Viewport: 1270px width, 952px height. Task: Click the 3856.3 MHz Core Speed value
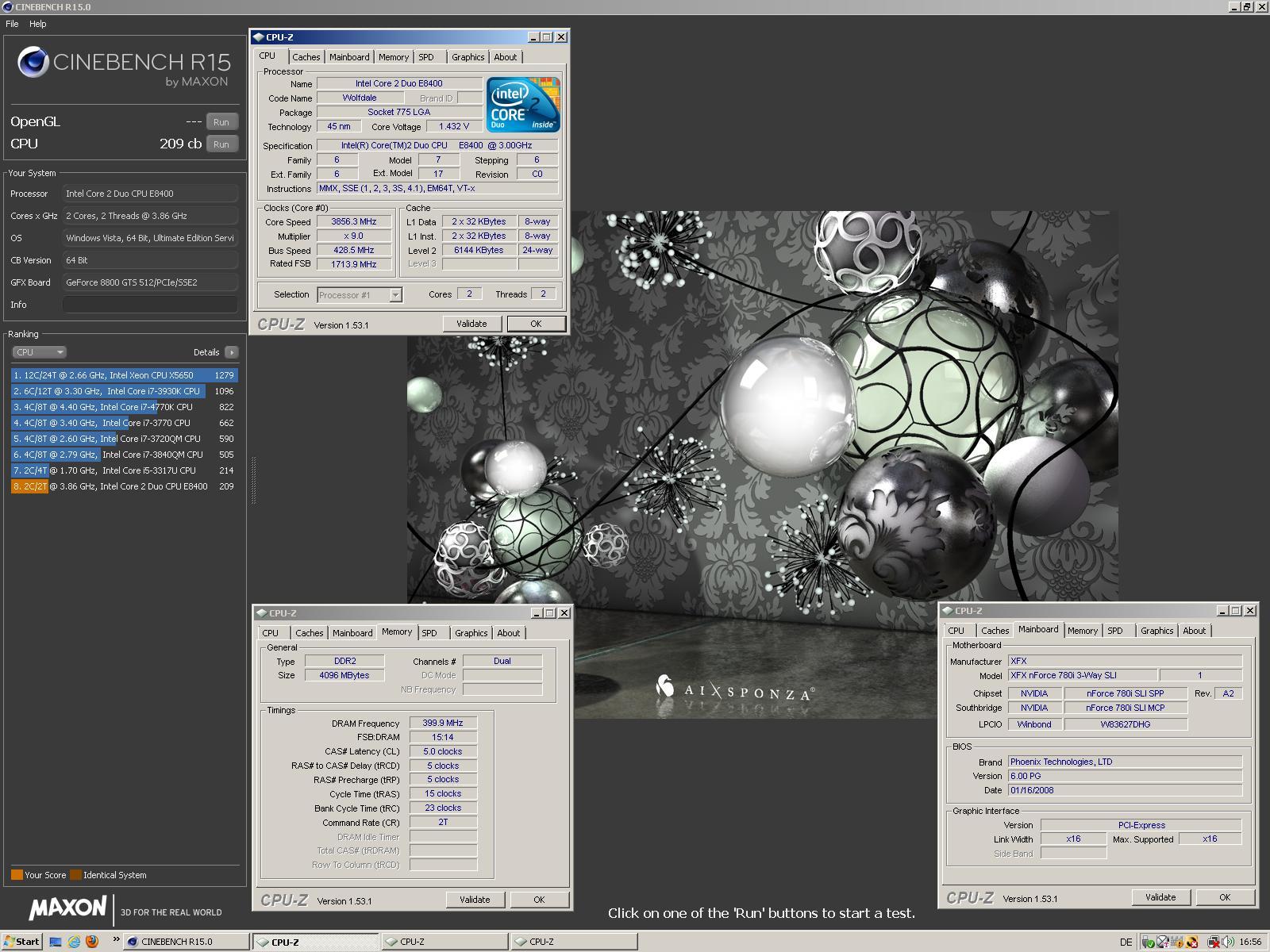(x=354, y=222)
